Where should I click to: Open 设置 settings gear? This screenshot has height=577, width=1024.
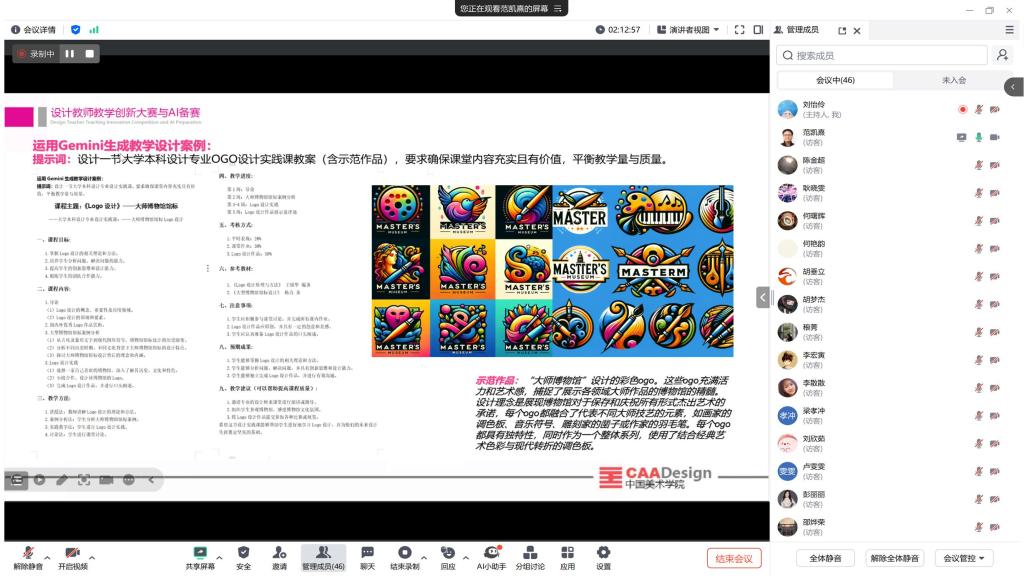coord(603,556)
